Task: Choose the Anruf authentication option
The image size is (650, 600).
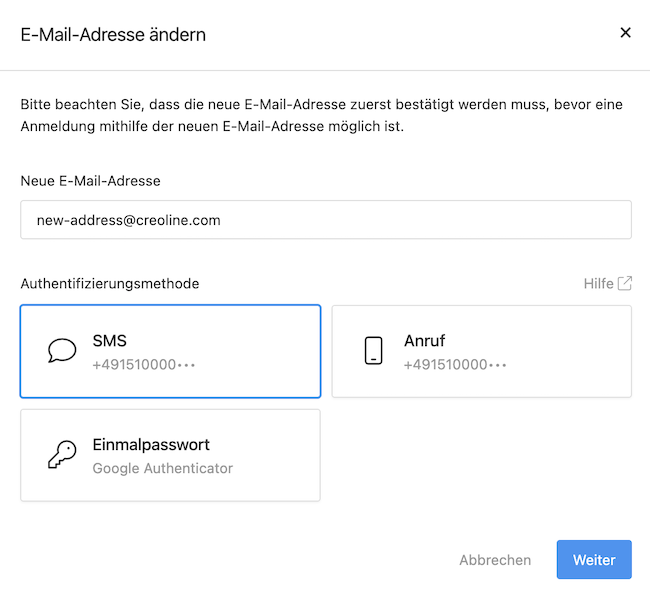Action: click(x=482, y=352)
